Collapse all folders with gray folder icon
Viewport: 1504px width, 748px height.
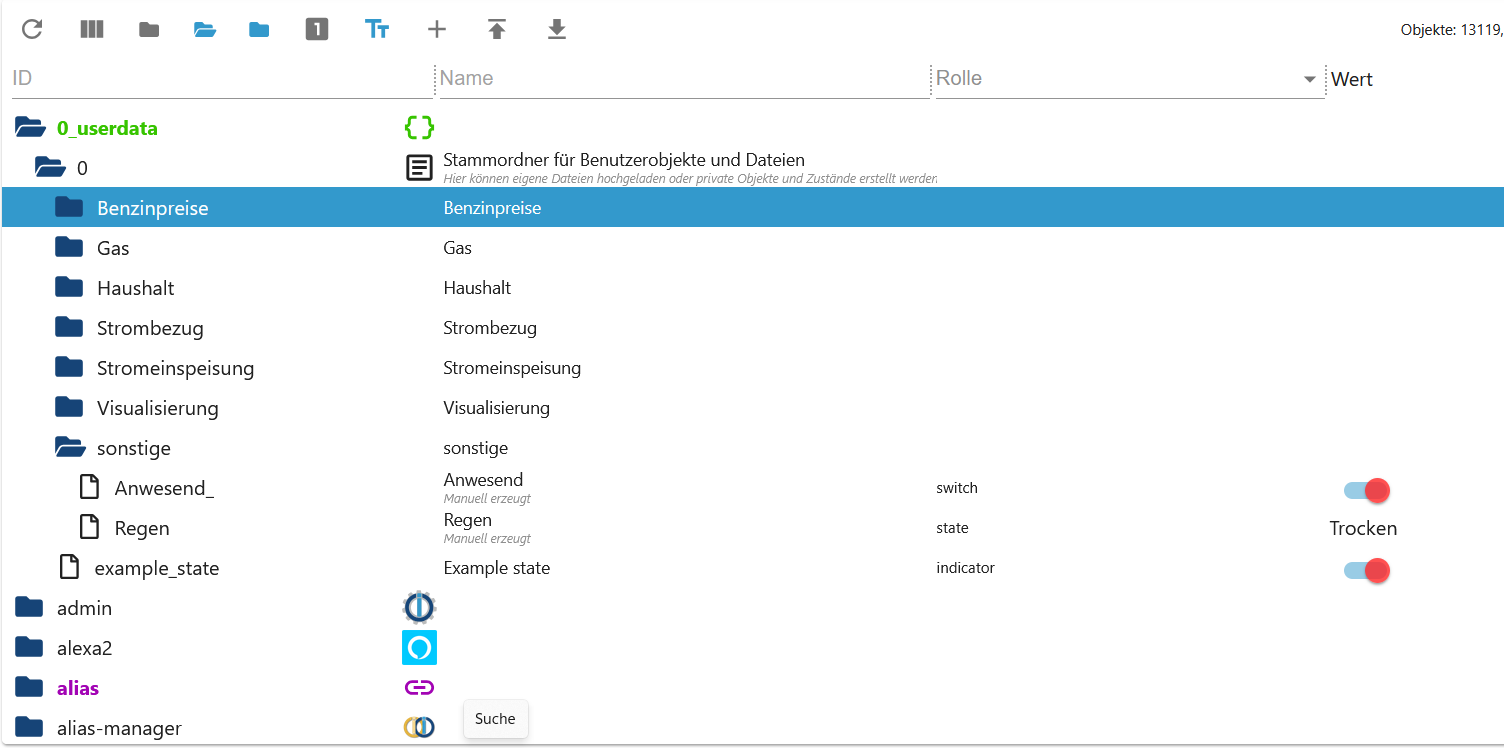[149, 30]
